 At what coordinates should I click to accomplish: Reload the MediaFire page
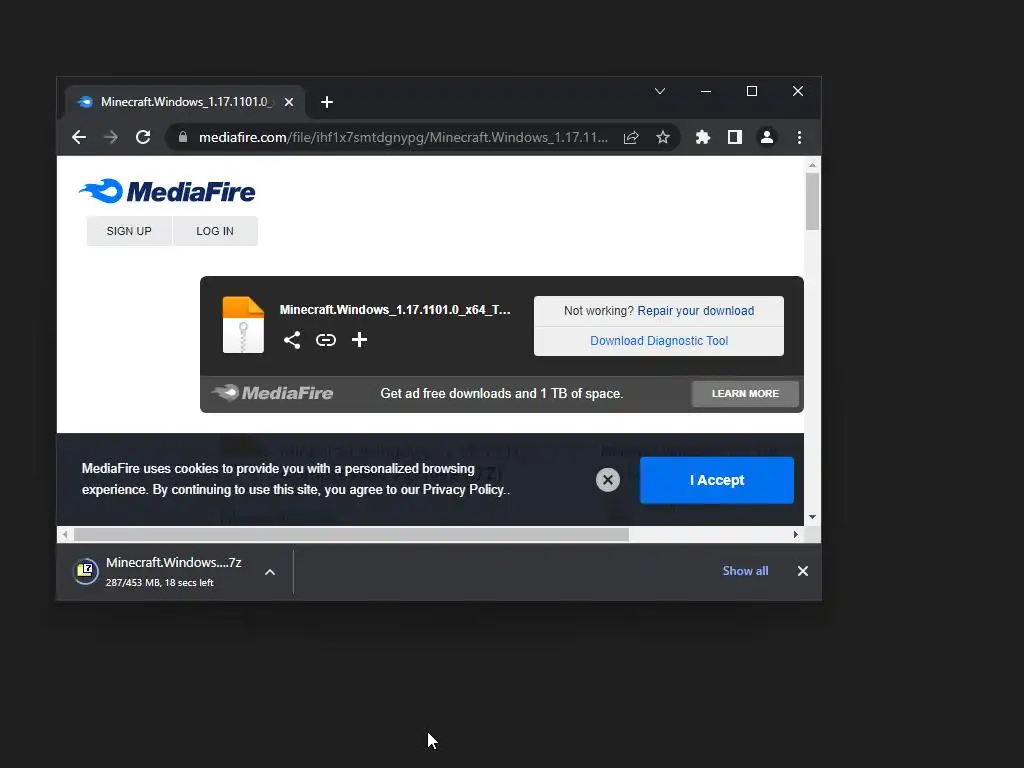(x=143, y=137)
